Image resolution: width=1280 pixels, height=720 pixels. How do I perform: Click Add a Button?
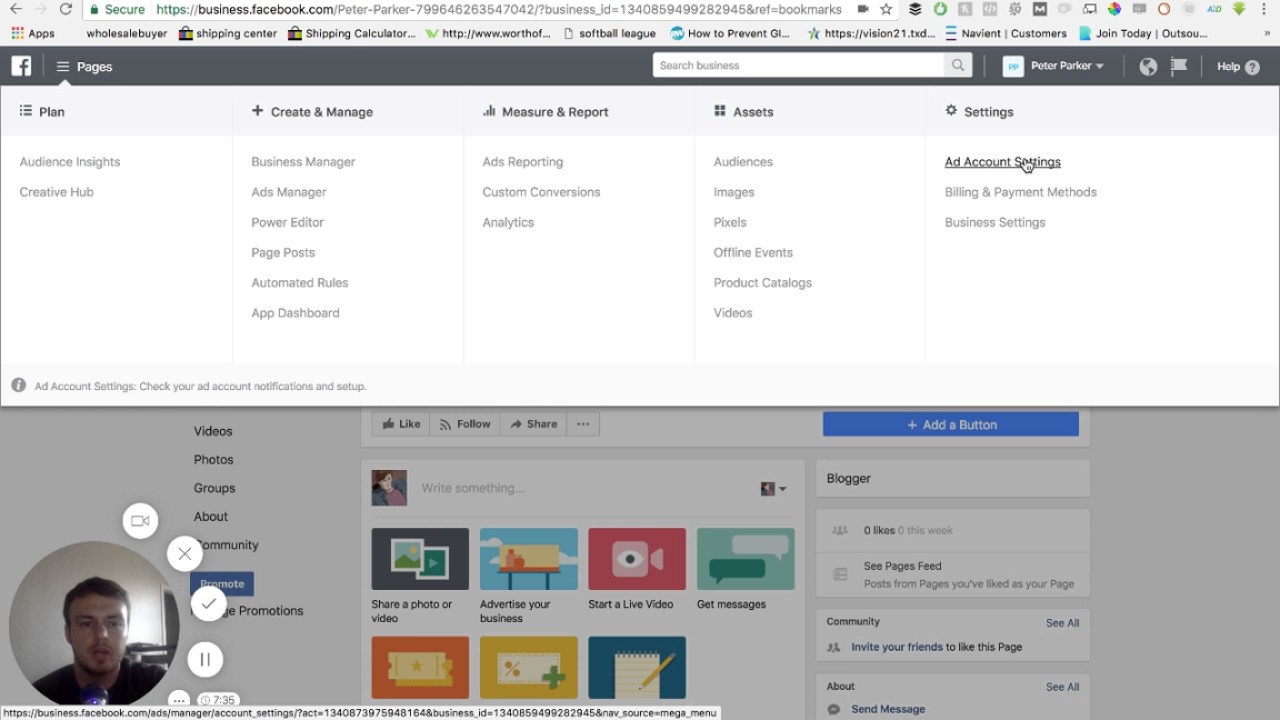pyautogui.click(x=951, y=424)
